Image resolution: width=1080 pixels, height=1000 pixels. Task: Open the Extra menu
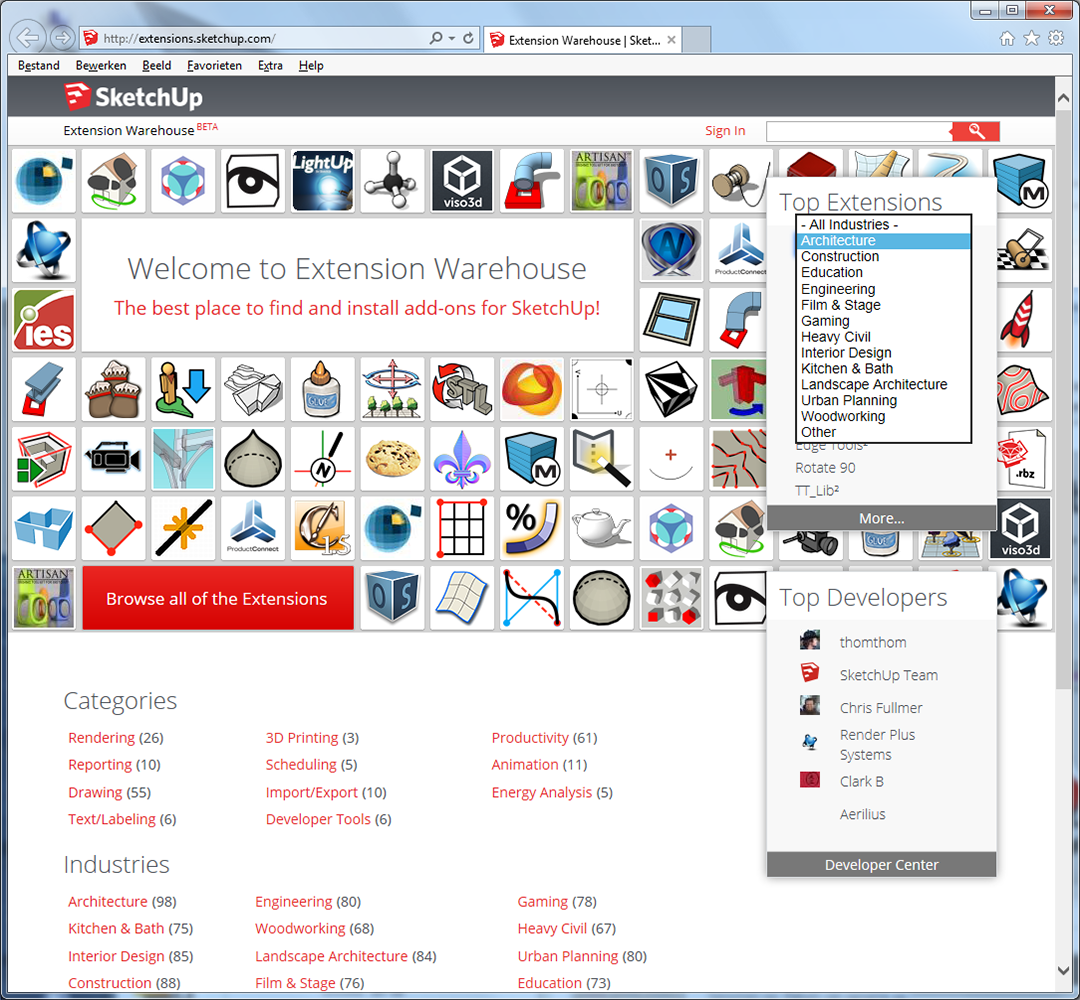point(270,65)
